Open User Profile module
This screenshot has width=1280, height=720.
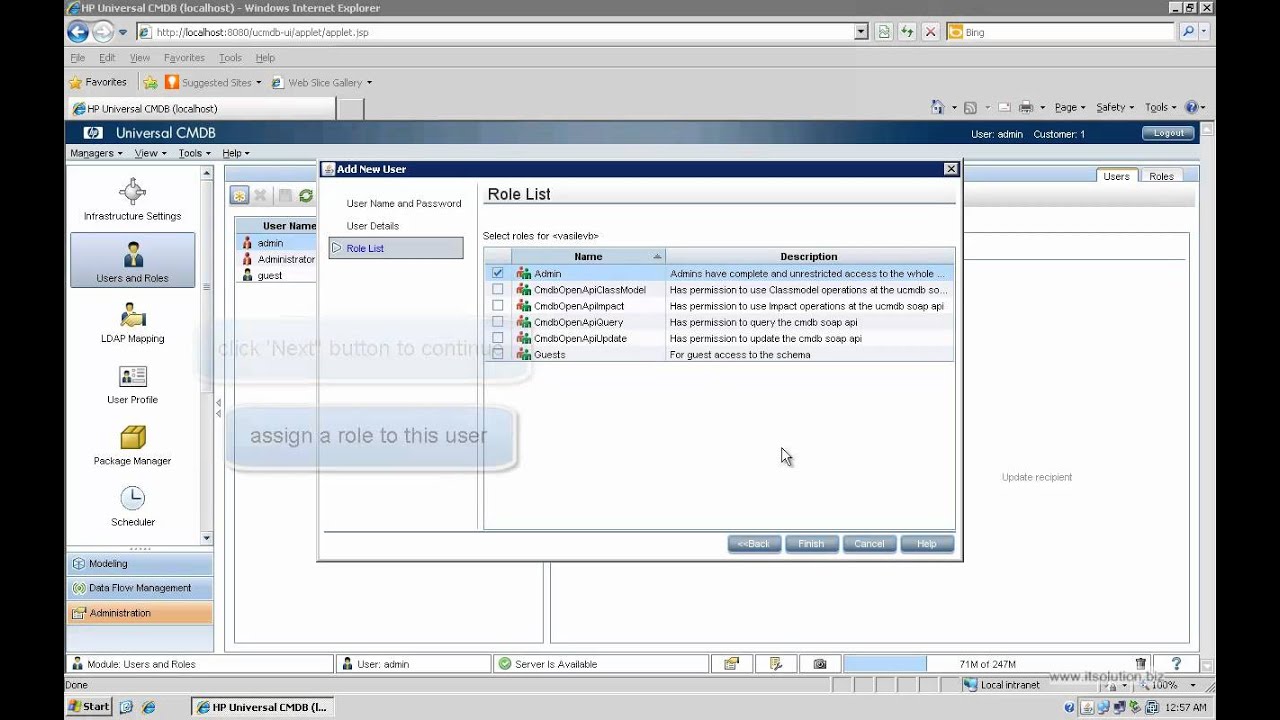pos(132,384)
